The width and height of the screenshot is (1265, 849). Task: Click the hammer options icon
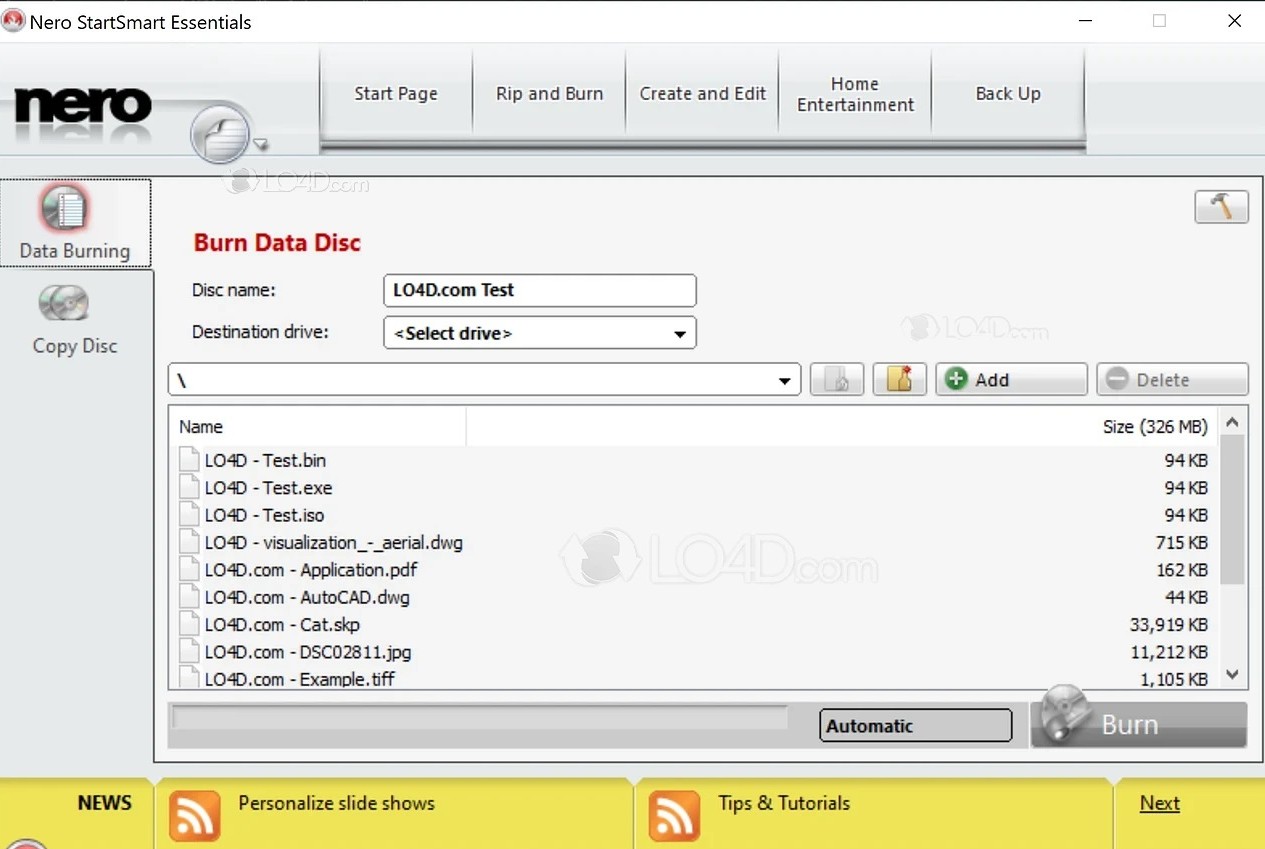click(x=1221, y=206)
